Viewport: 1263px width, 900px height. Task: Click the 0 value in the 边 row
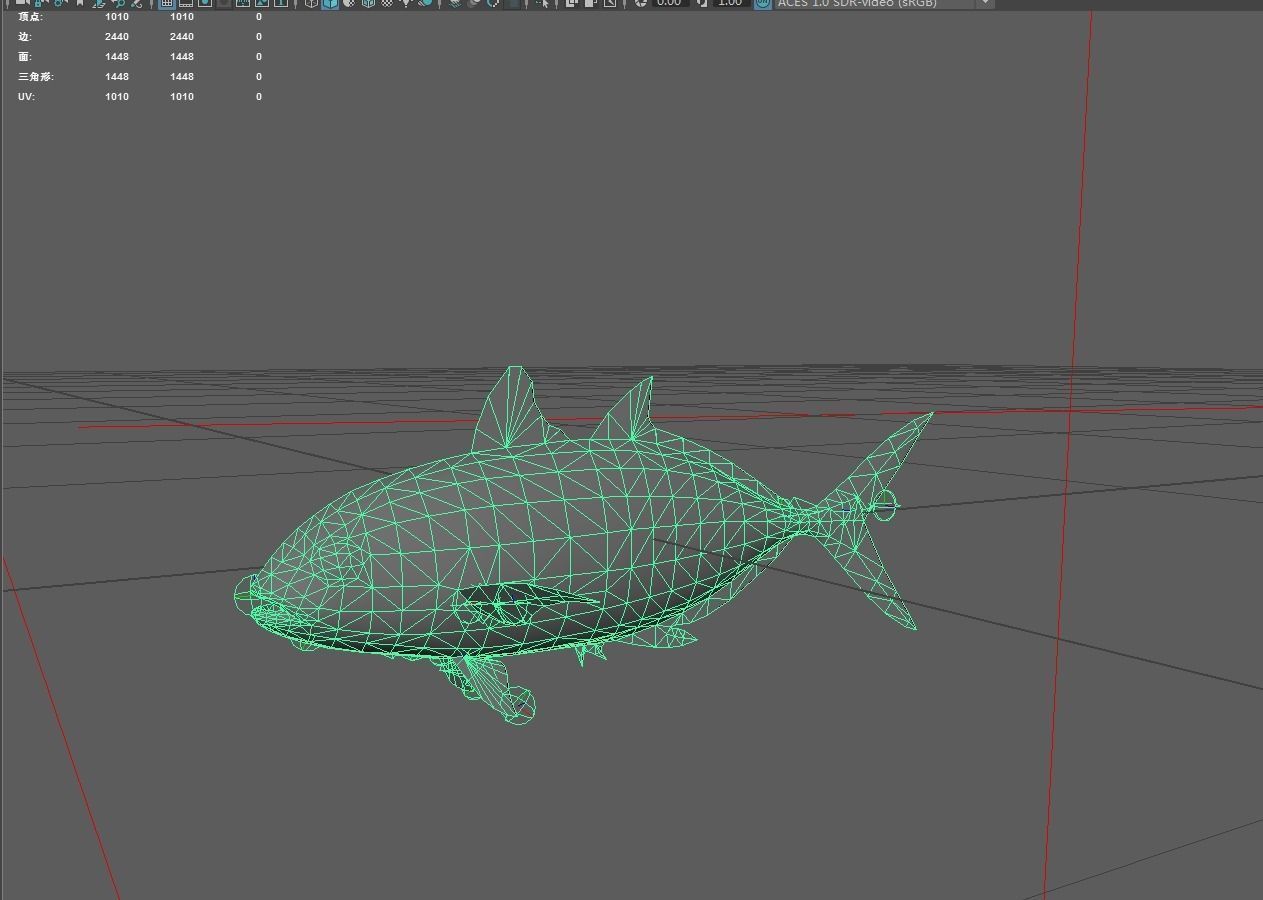pyautogui.click(x=259, y=37)
